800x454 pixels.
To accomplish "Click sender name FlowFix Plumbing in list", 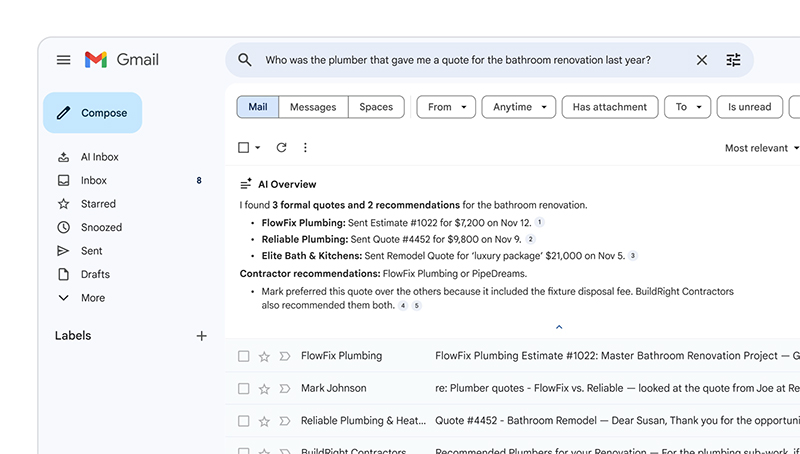I will 341,356.
